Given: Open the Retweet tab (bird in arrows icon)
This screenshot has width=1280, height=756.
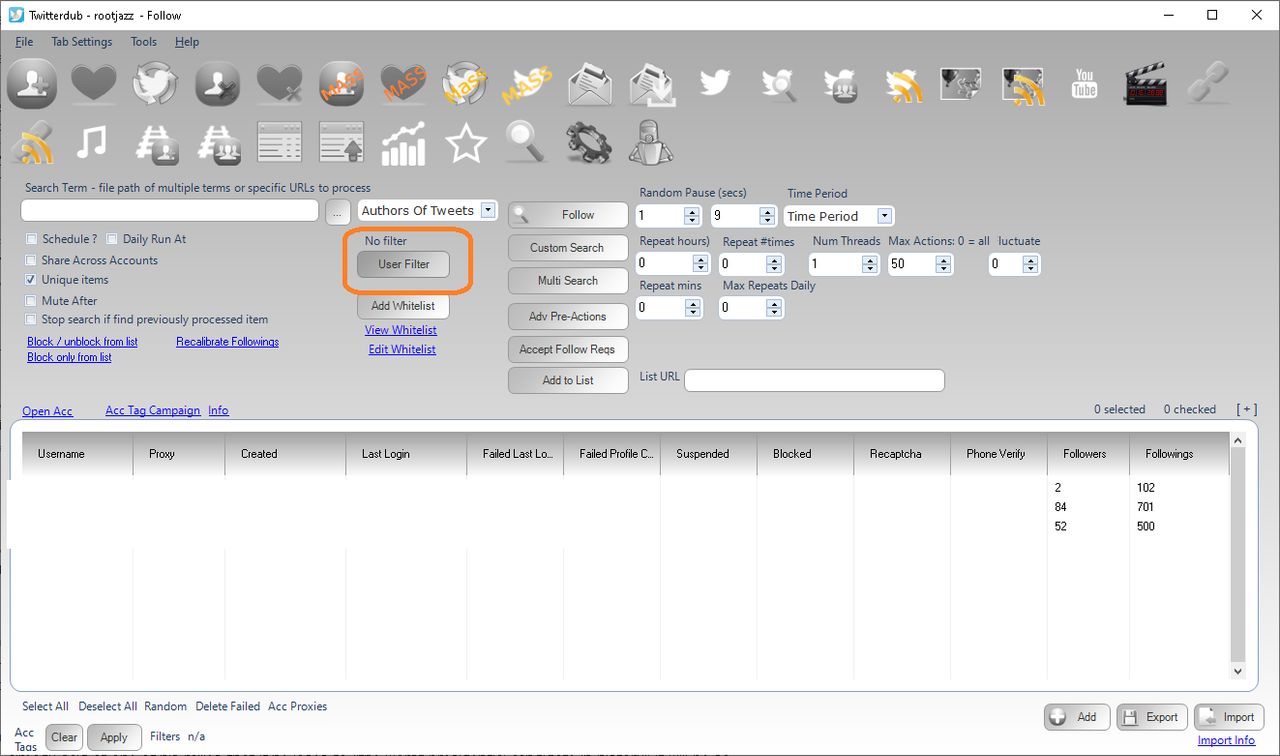Looking at the screenshot, I should pos(155,84).
